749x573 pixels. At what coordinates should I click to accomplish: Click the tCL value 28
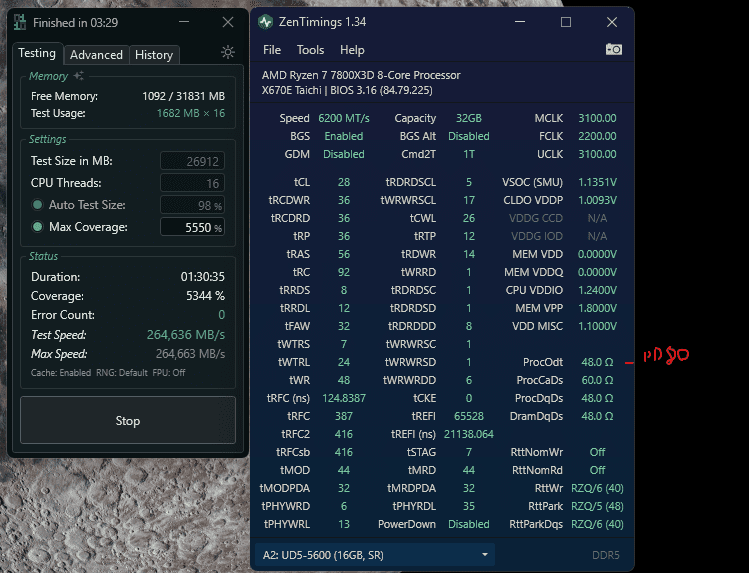coord(344,182)
